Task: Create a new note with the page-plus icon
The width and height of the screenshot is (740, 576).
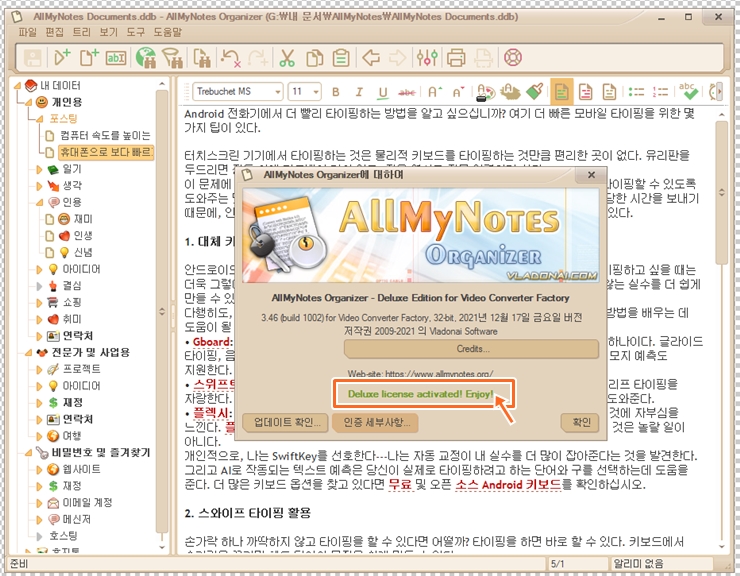Action: [89, 58]
